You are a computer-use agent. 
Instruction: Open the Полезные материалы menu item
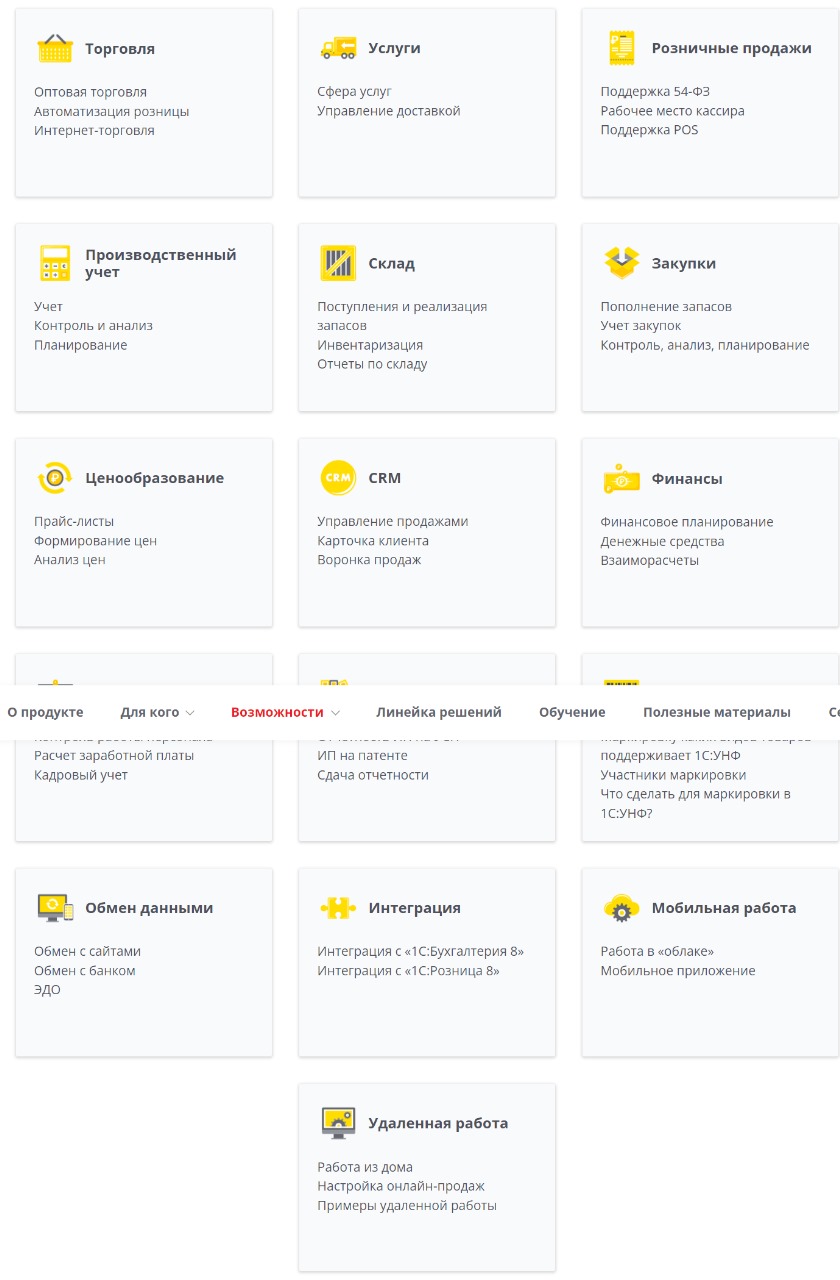point(716,712)
